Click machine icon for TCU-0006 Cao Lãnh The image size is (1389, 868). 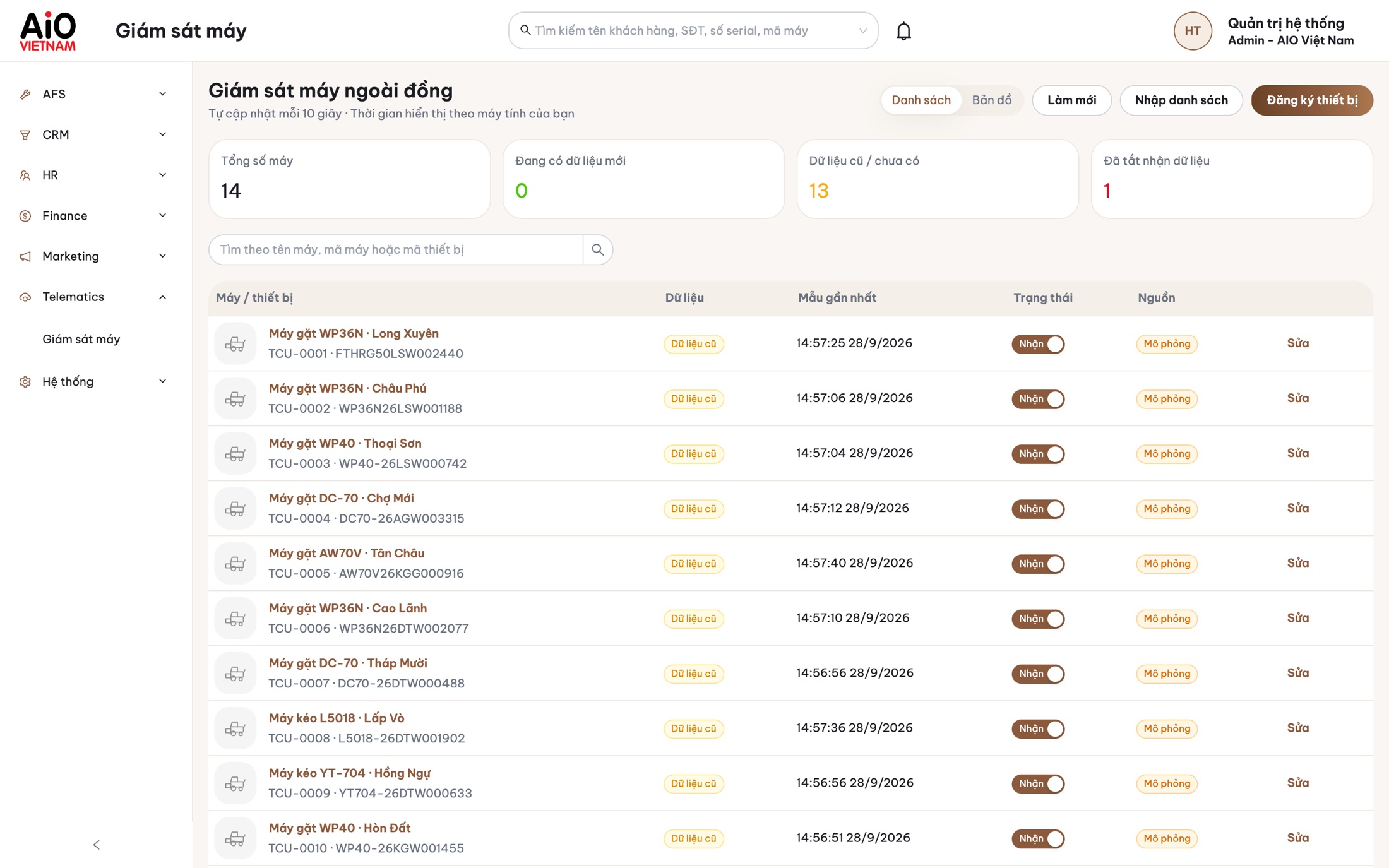coord(235,618)
